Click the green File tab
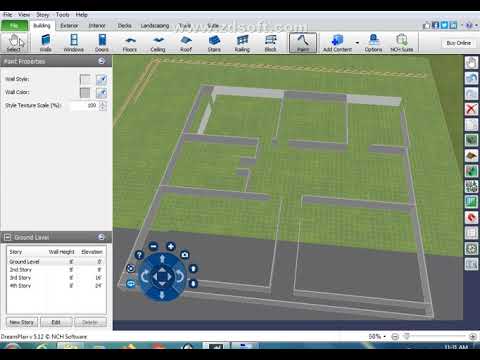The height and width of the screenshot is (360, 480). coord(14,25)
